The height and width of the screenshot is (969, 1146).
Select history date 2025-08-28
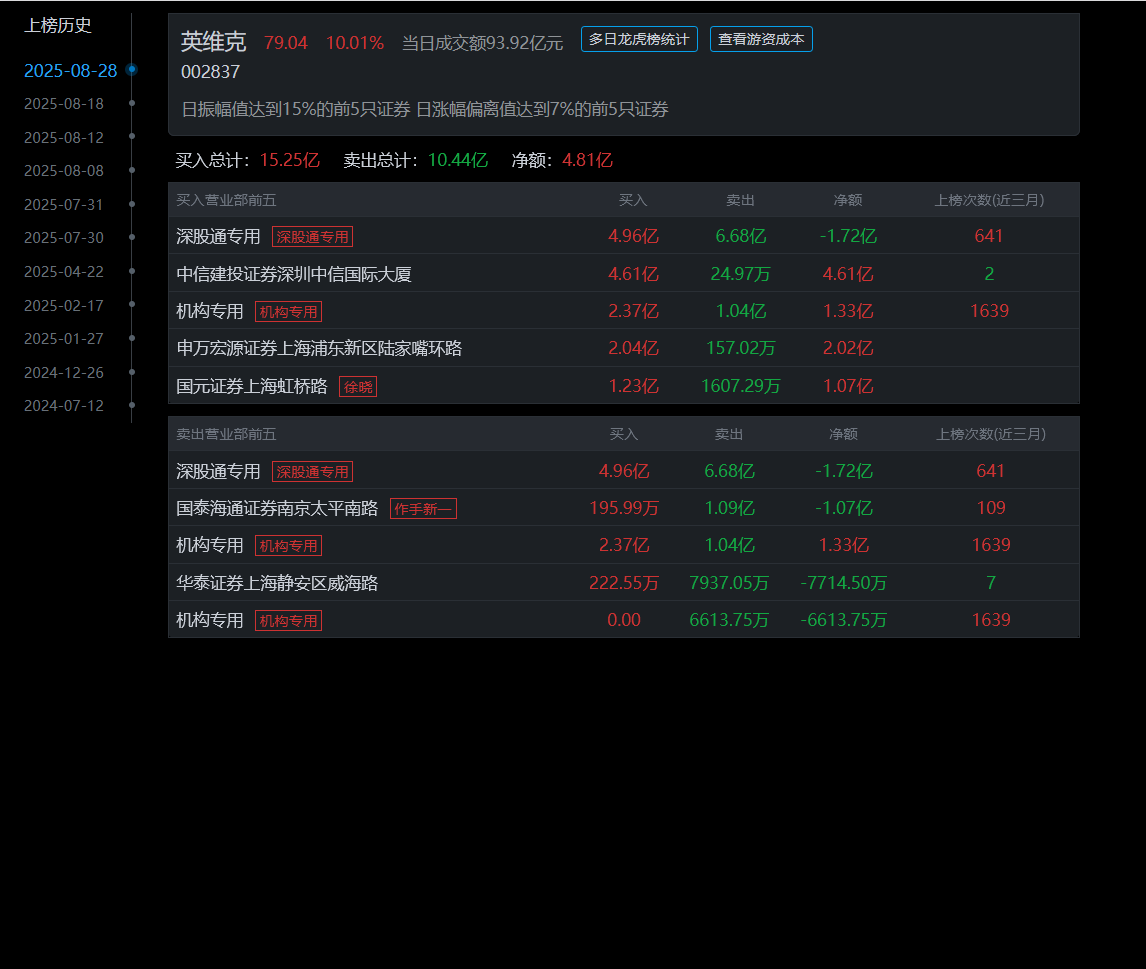[70, 71]
